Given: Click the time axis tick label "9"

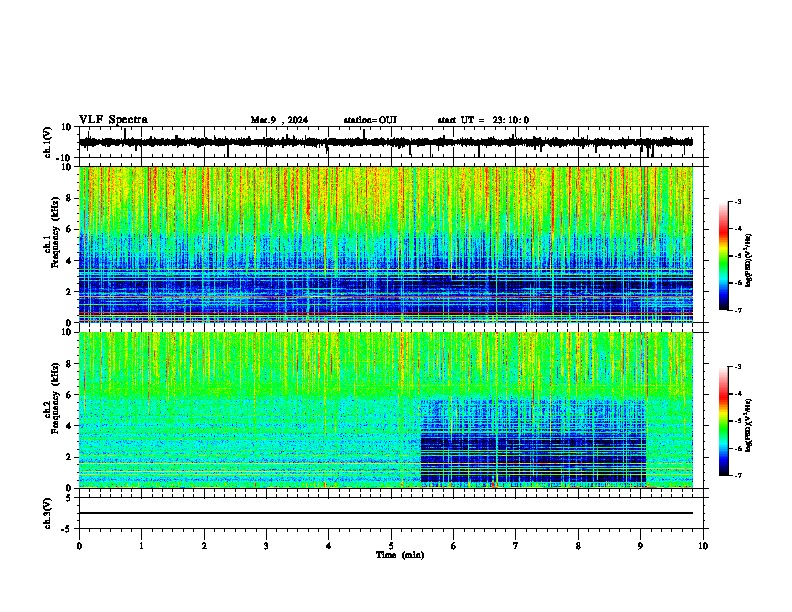Looking at the screenshot, I should click(640, 546).
